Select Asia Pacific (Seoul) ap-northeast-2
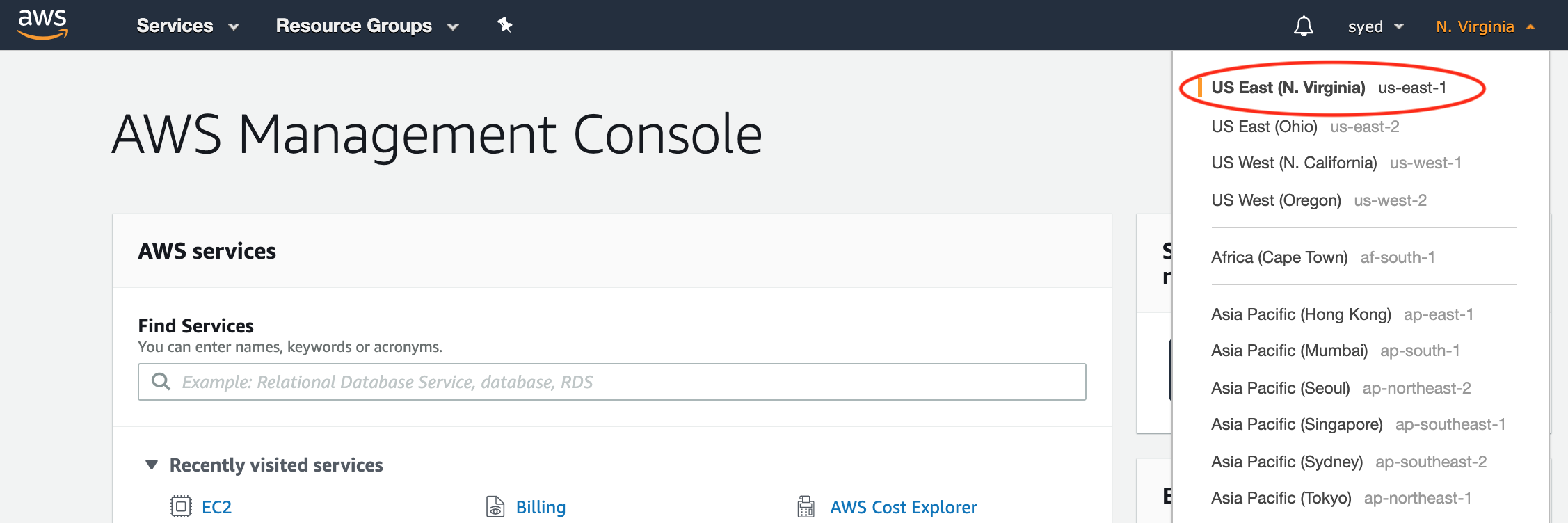This screenshot has height=523, width=1568. pos(1341,388)
